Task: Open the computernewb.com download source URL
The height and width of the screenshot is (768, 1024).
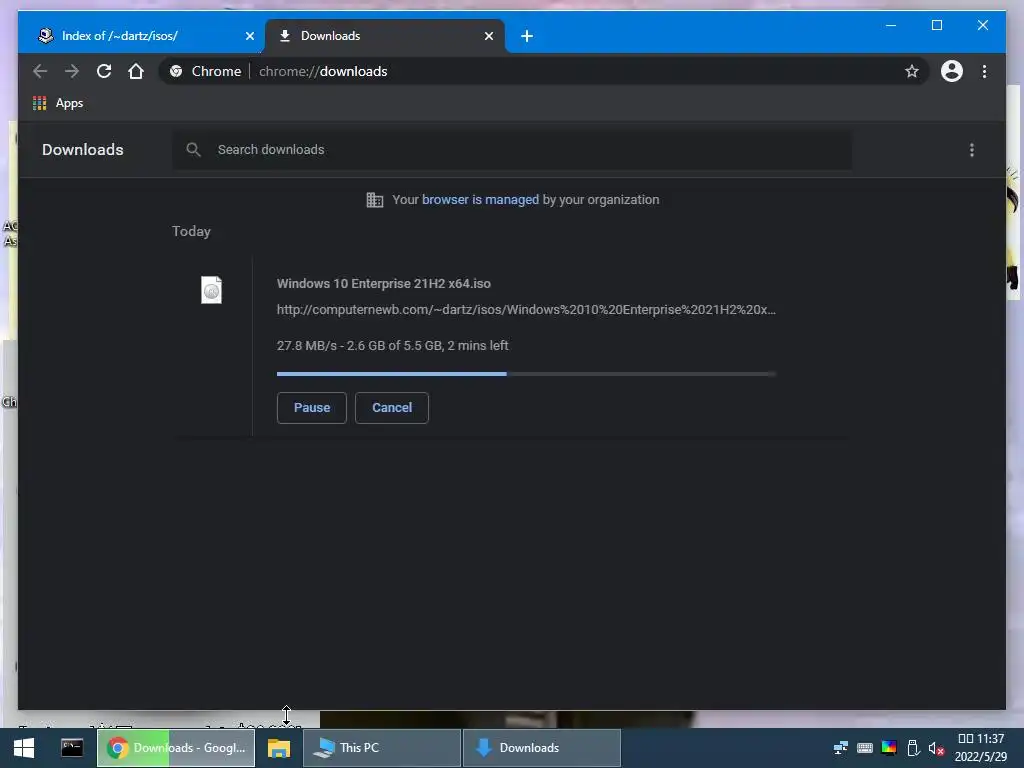Action: point(526,310)
